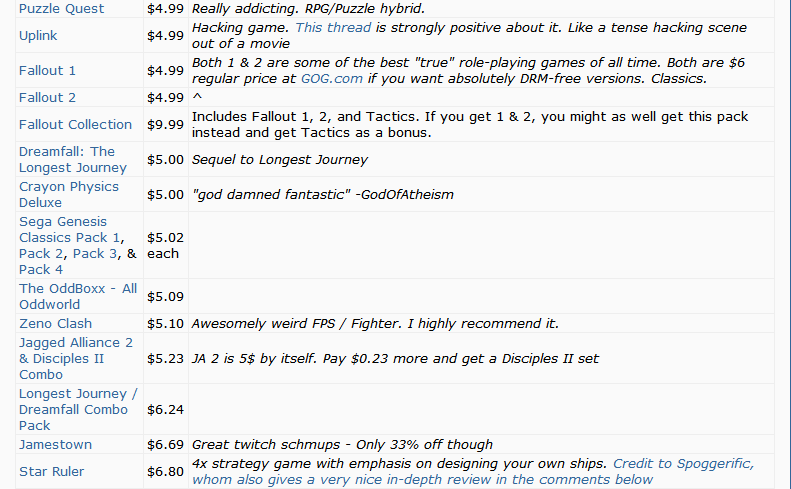Follow the 'Credit to Spoggerific' link

pyautogui.click(x=684, y=464)
